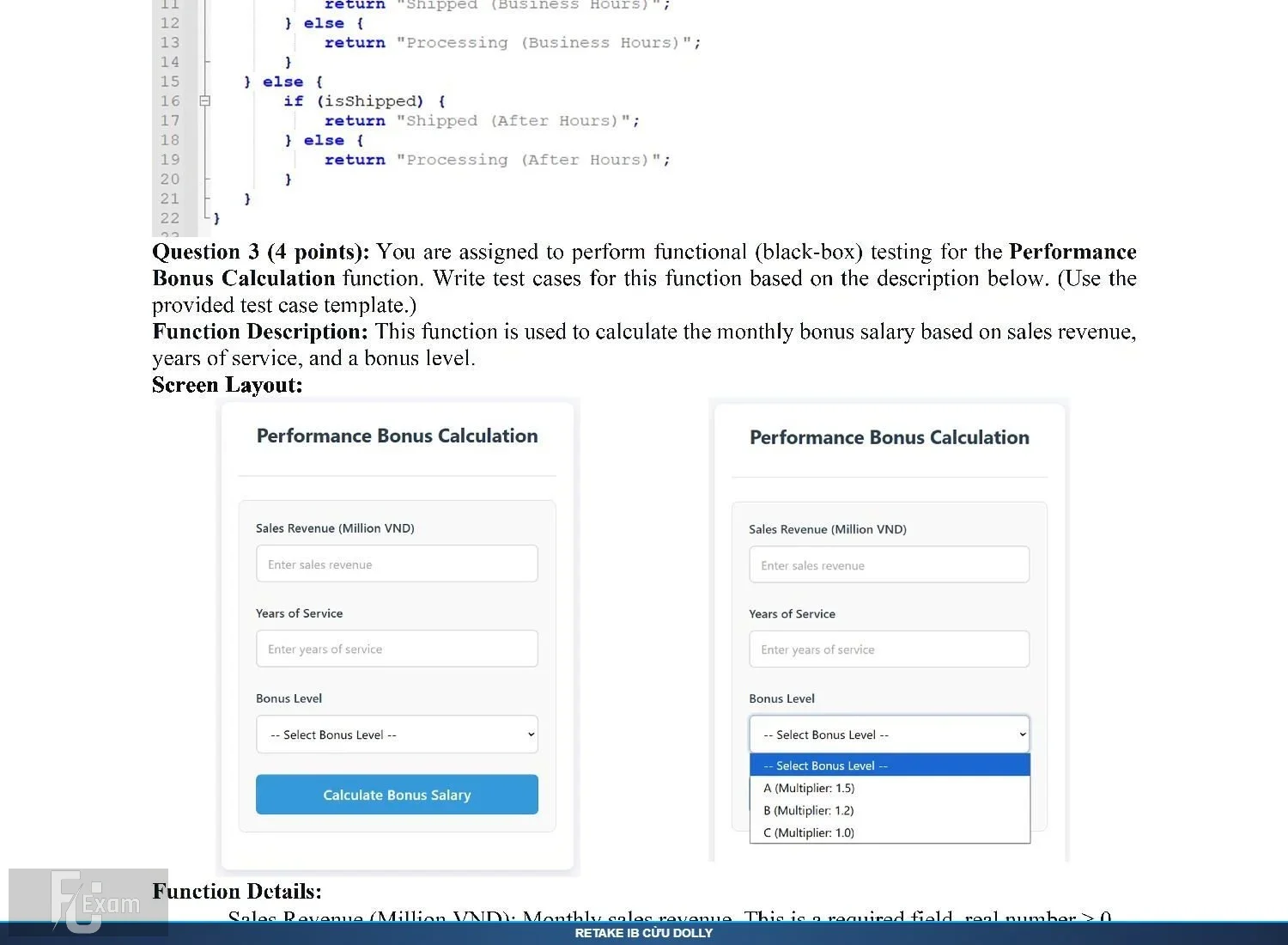Click line number 15 in the code gutter
The image size is (1288, 945).
(170, 82)
